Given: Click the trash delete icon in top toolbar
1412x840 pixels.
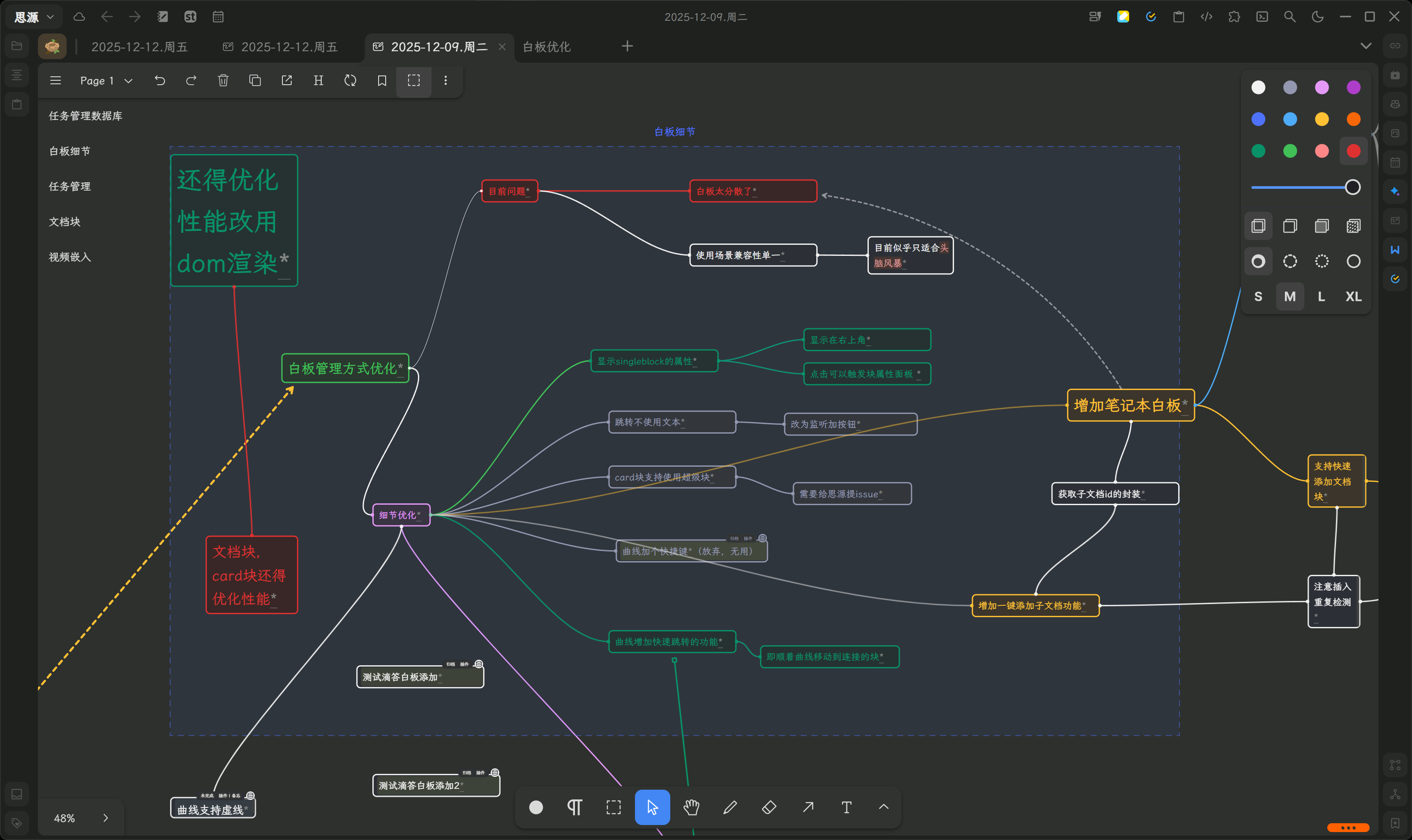Looking at the screenshot, I should pyautogui.click(x=223, y=80).
